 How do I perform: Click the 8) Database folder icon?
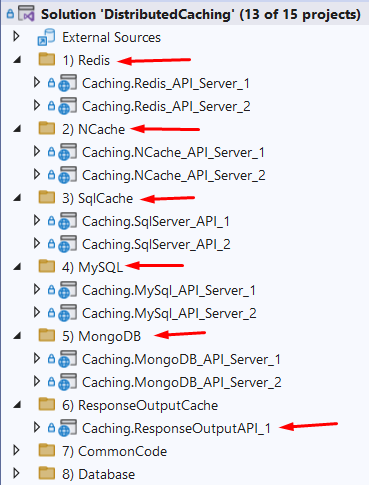pos(47,474)
